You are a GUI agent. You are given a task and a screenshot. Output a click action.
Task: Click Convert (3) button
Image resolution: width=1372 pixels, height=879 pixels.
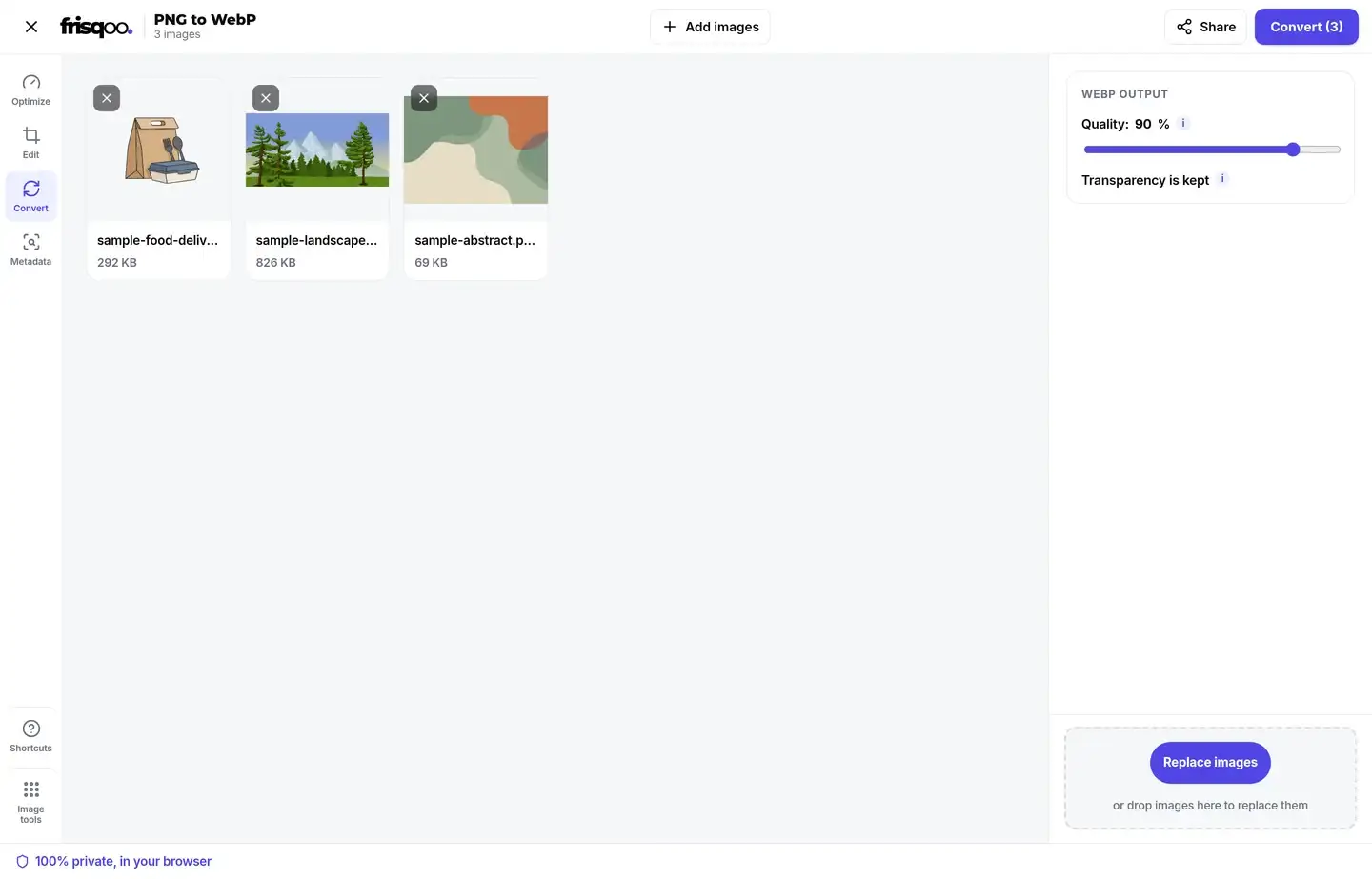click(1306, 27)
